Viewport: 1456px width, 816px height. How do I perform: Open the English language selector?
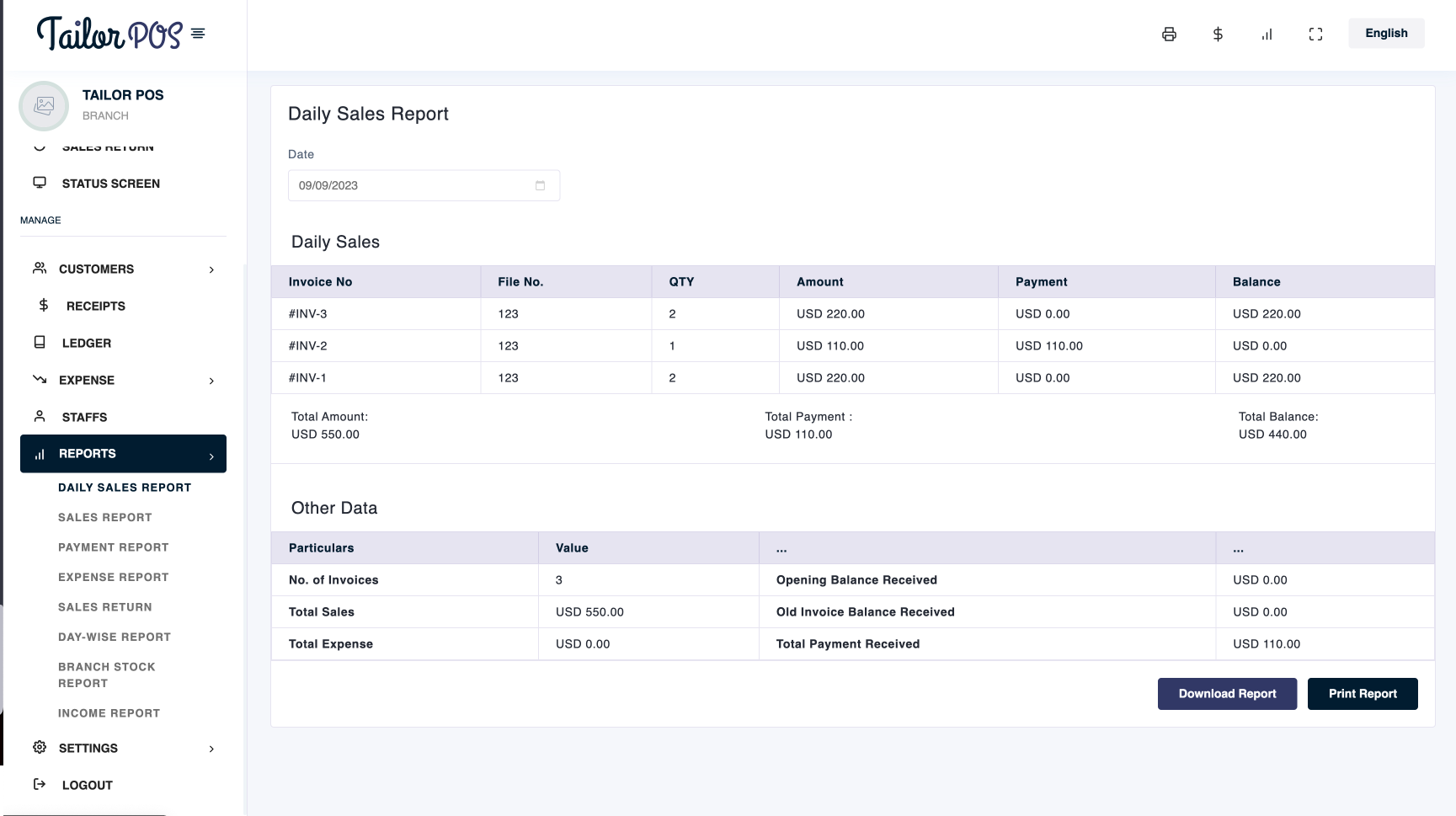pos(1386,33)
